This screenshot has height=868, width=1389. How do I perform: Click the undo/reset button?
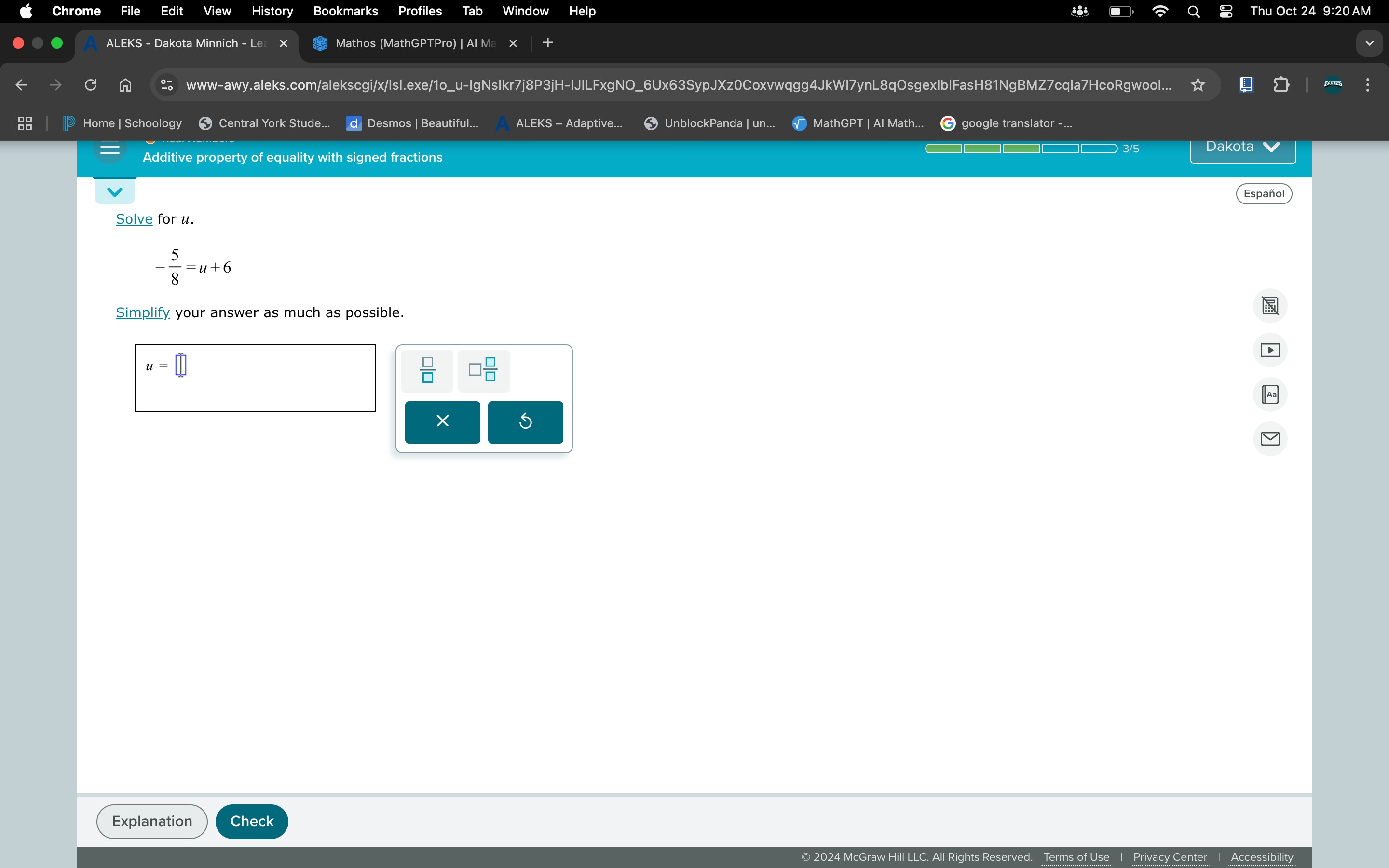pos(526,421)
